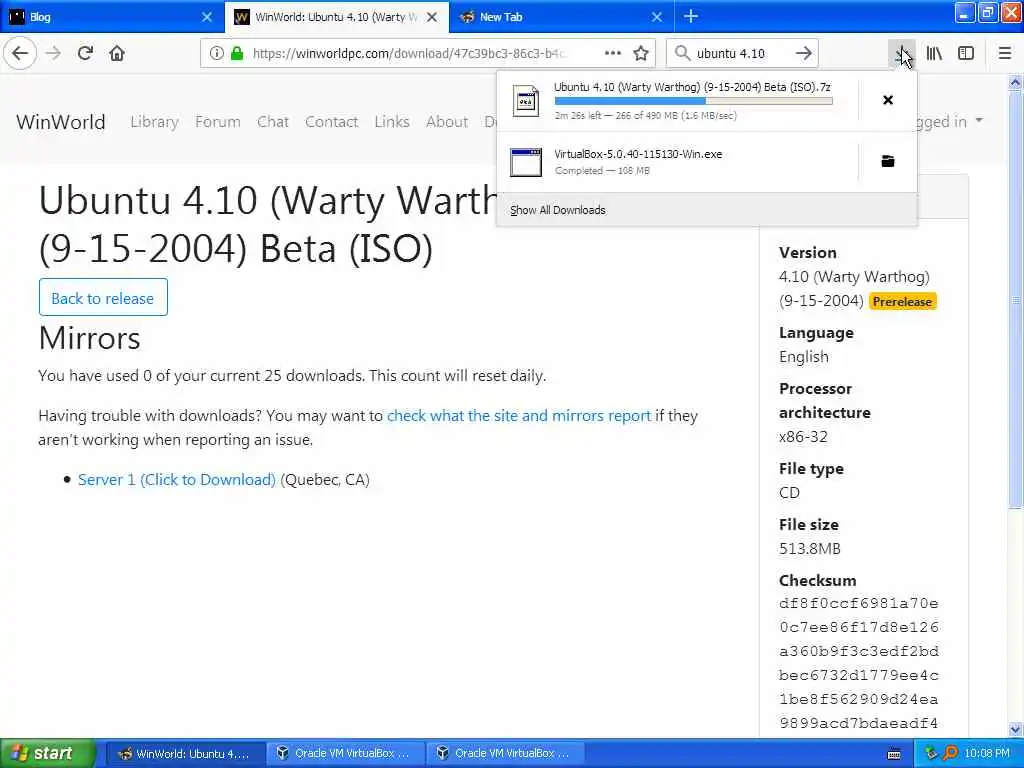Click the ubuntu 4.10 search field
The height and width of the screenshot is (768, 1024).
(x=741, y=53)
